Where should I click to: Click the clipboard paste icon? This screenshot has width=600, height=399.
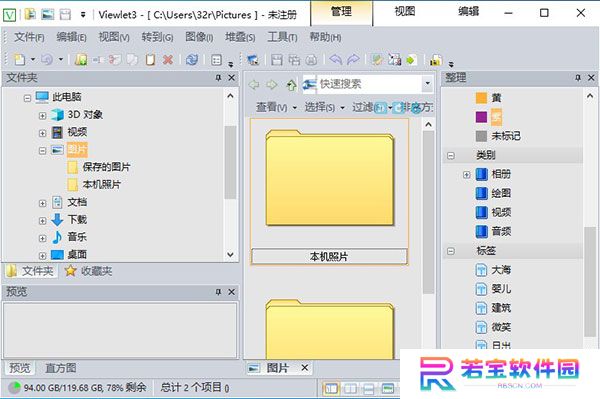150,59
